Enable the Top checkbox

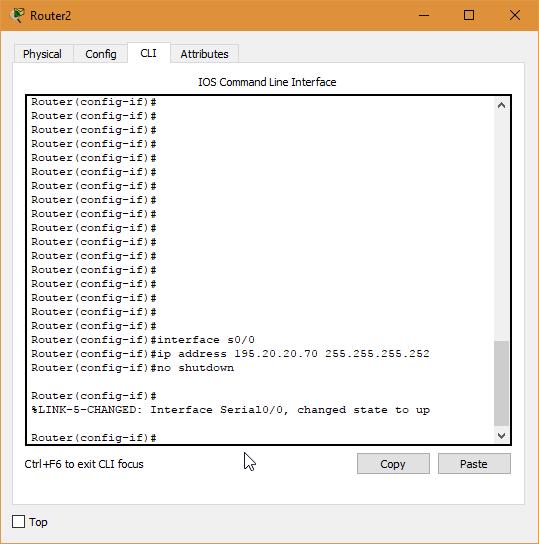[18, 521]
